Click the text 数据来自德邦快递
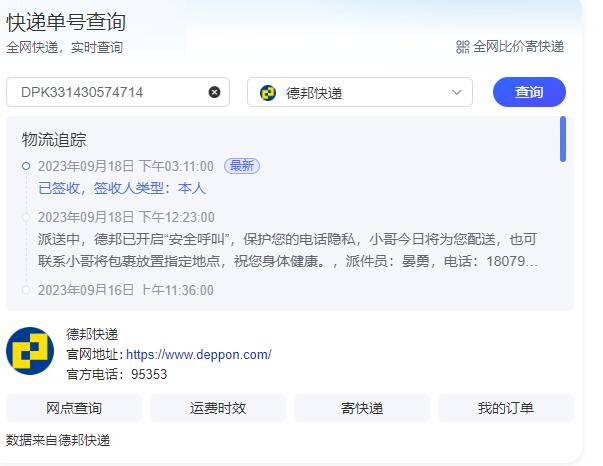 click(58, 440)
